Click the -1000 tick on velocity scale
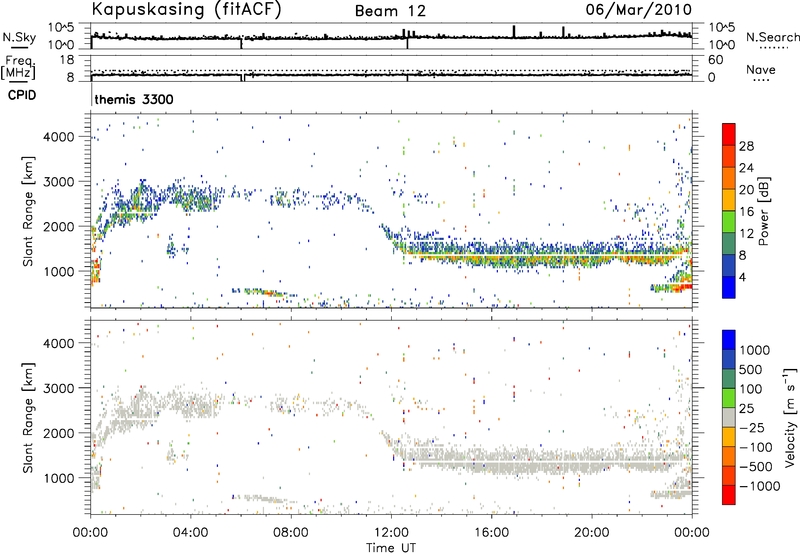The height and width of the screenshot is (554, 800). point(760,486)
